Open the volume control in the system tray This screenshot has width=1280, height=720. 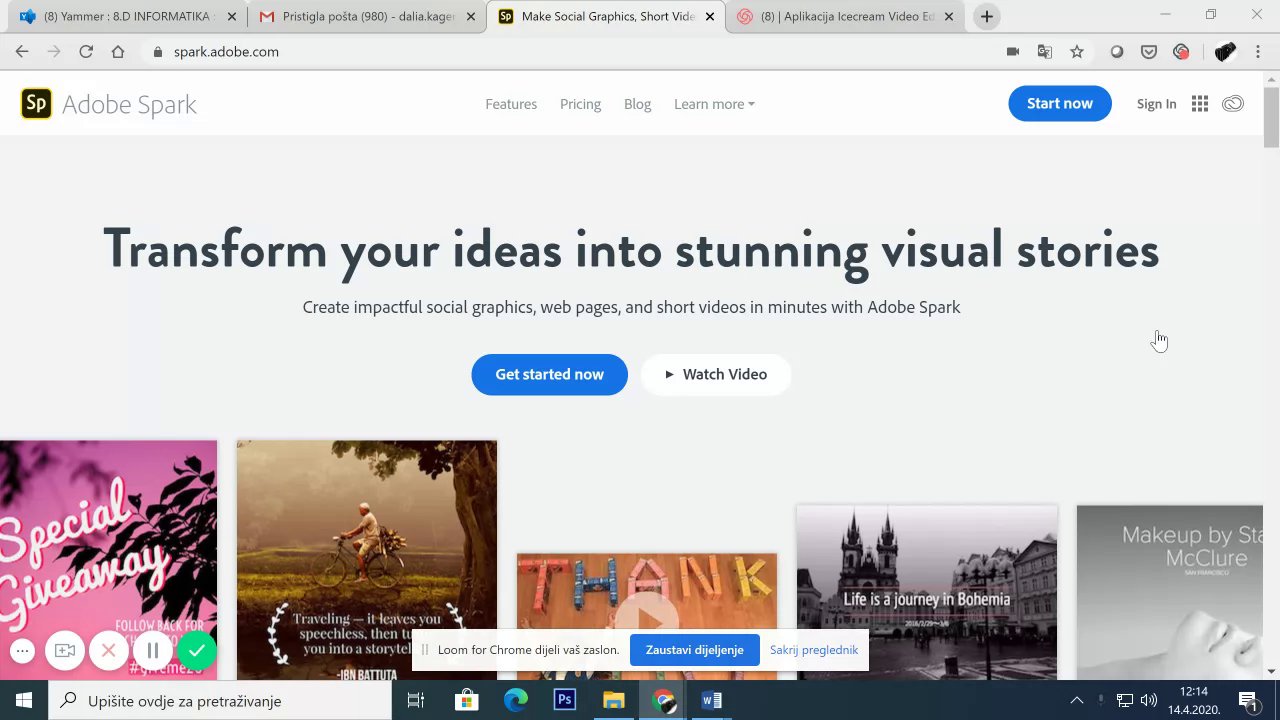pyautogui.click(x=1149, y=700)
